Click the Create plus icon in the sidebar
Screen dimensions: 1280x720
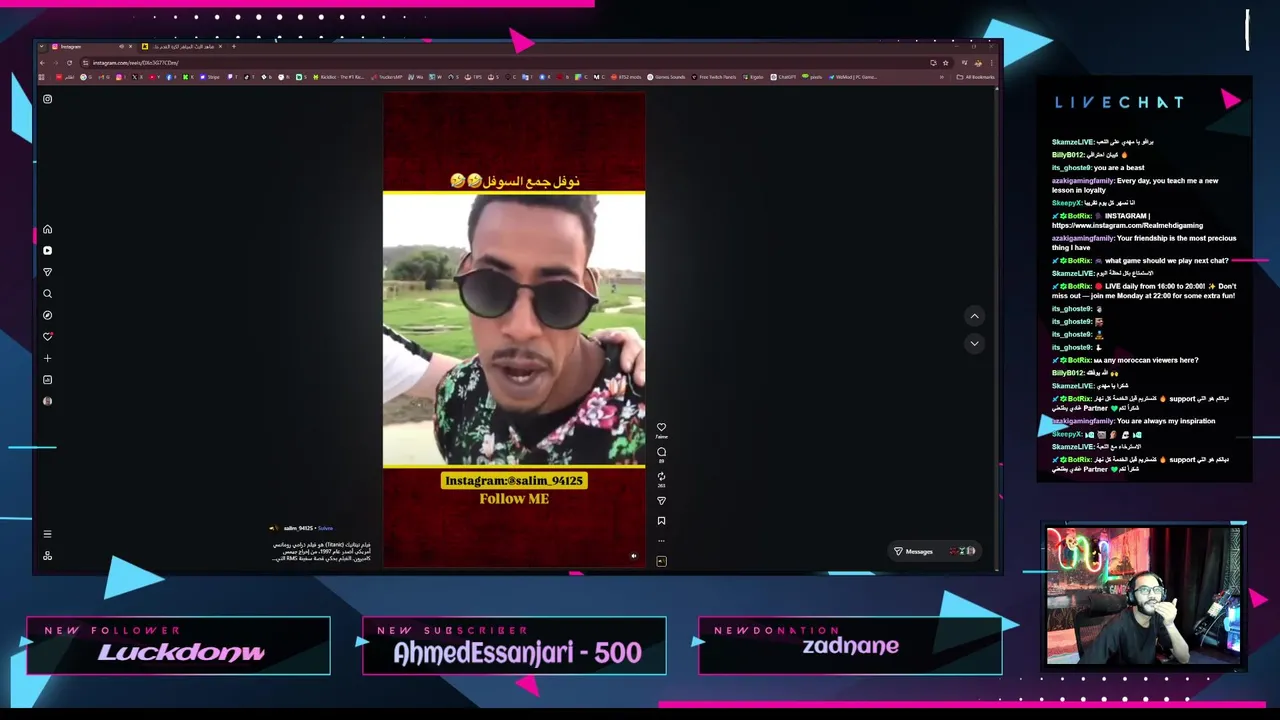pos(47,358)
